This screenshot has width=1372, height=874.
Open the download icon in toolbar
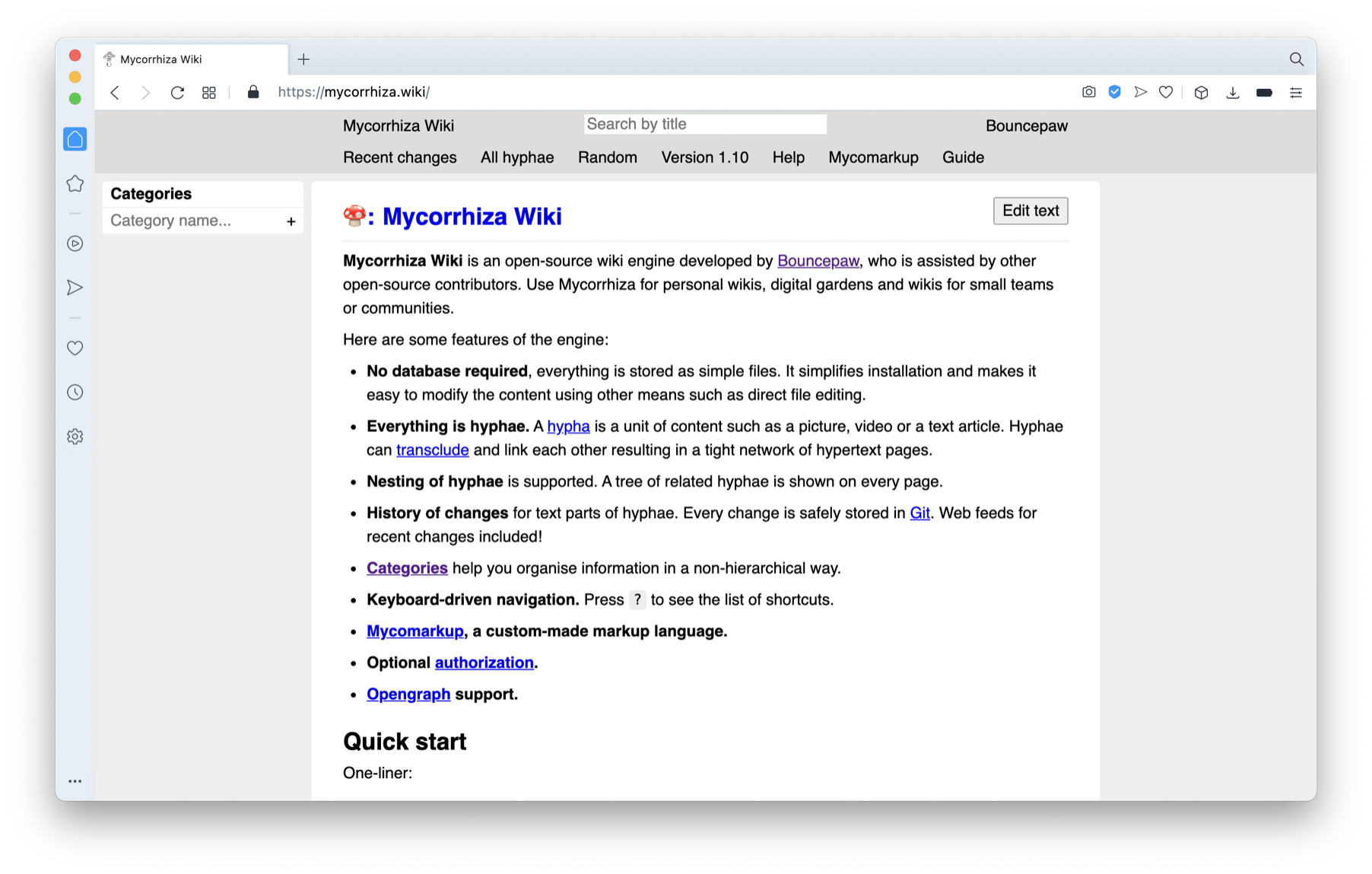(1232, 92)
